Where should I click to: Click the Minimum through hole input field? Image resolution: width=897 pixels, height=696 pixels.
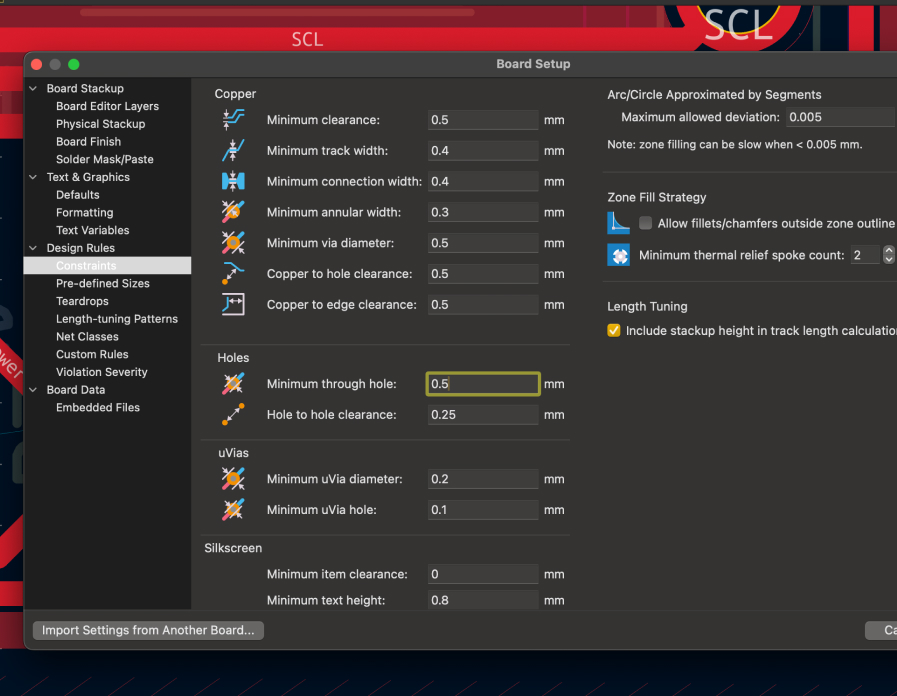pos(483,384)
